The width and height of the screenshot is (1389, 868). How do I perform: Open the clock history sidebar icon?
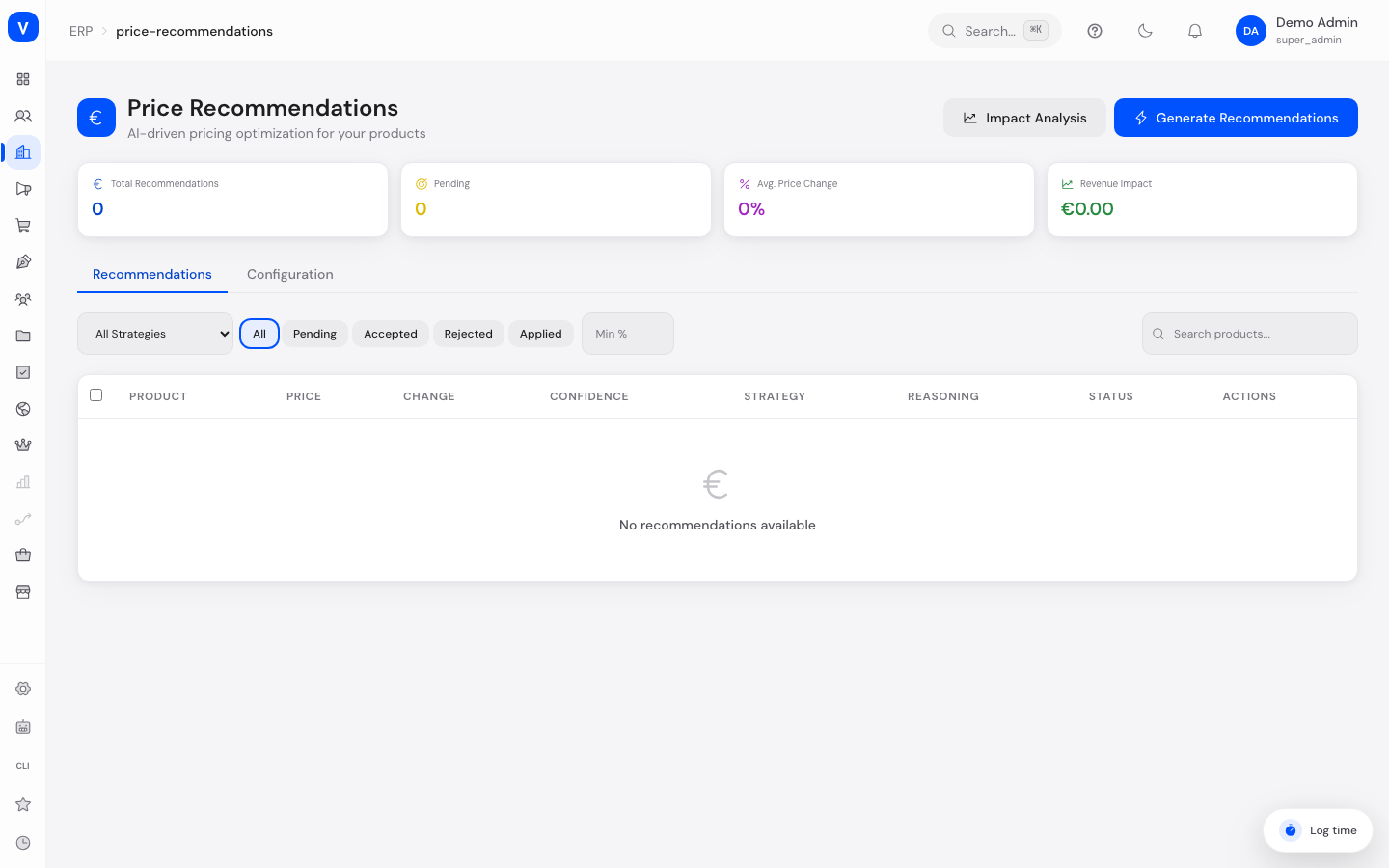click(x=23, y=843)
